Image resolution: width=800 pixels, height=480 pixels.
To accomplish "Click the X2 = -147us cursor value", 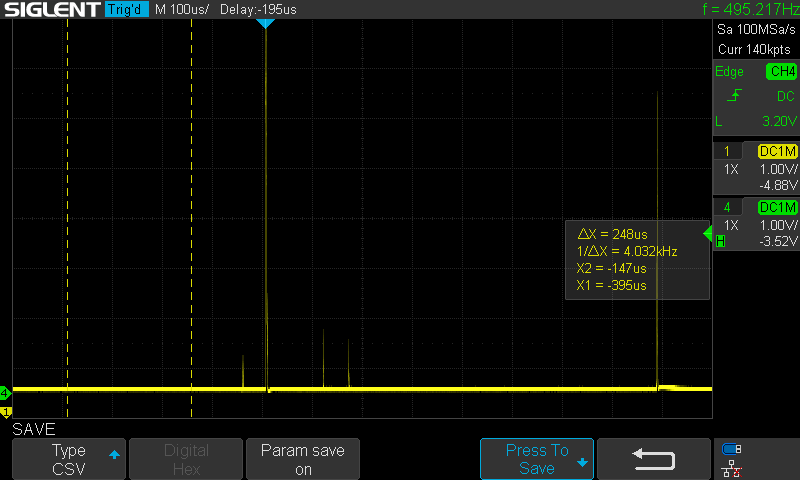I will click(611, 268).
